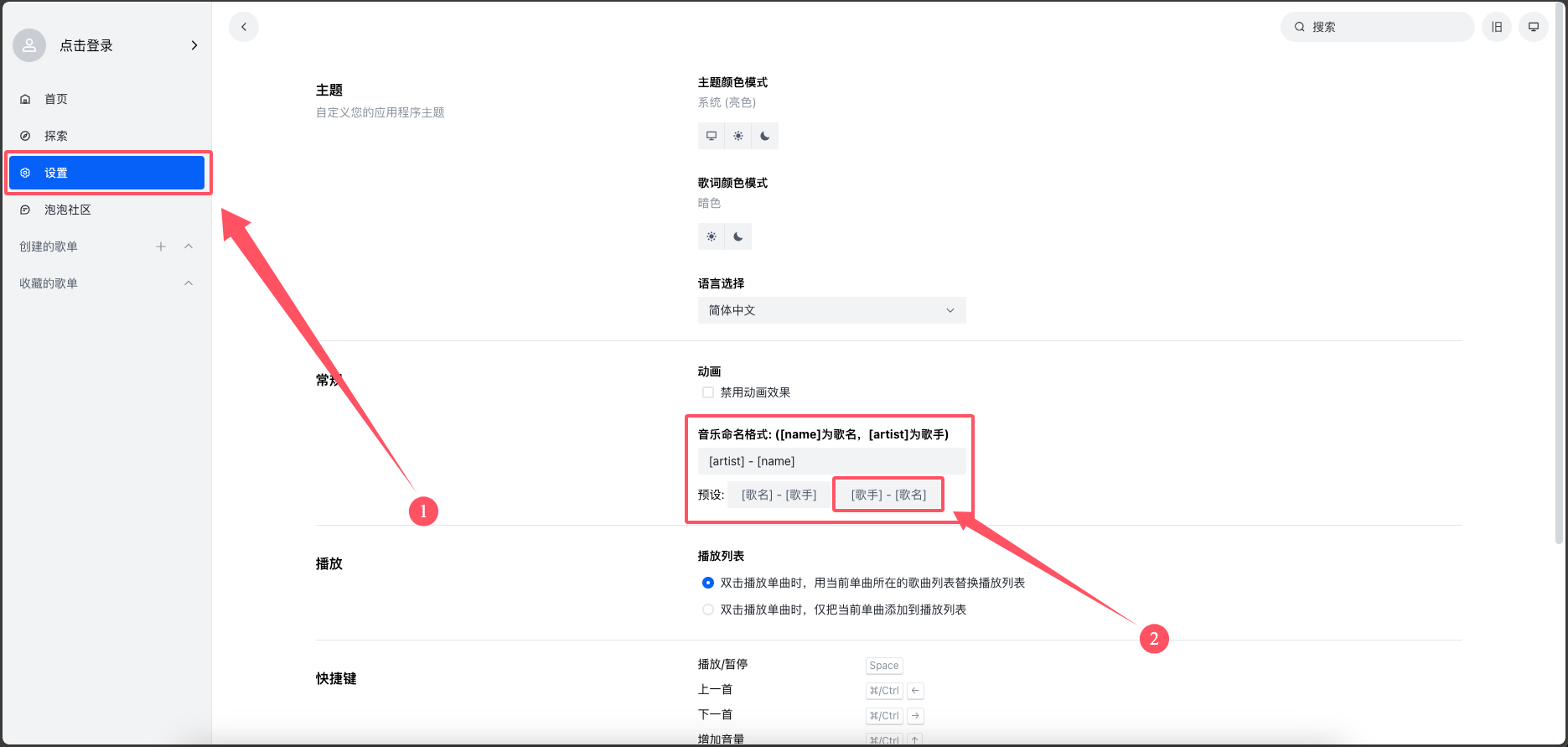Click the home icon beside 首页
This screenshot has width=1568, height=747.
[x=25, y=99]
